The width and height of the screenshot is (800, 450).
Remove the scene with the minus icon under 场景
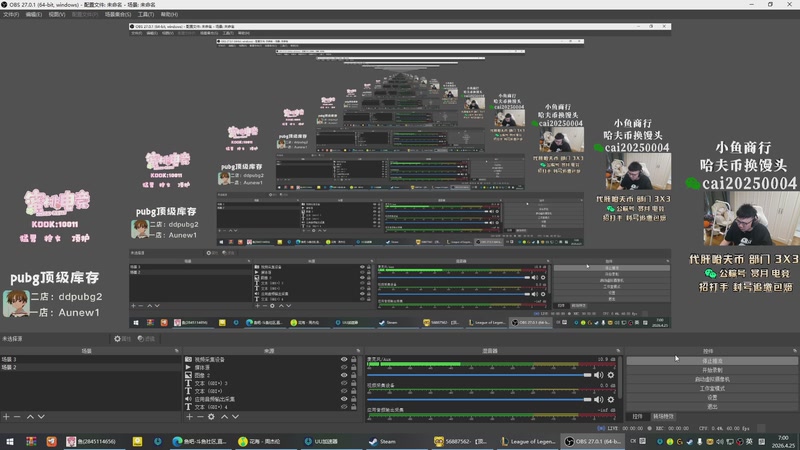17,417
